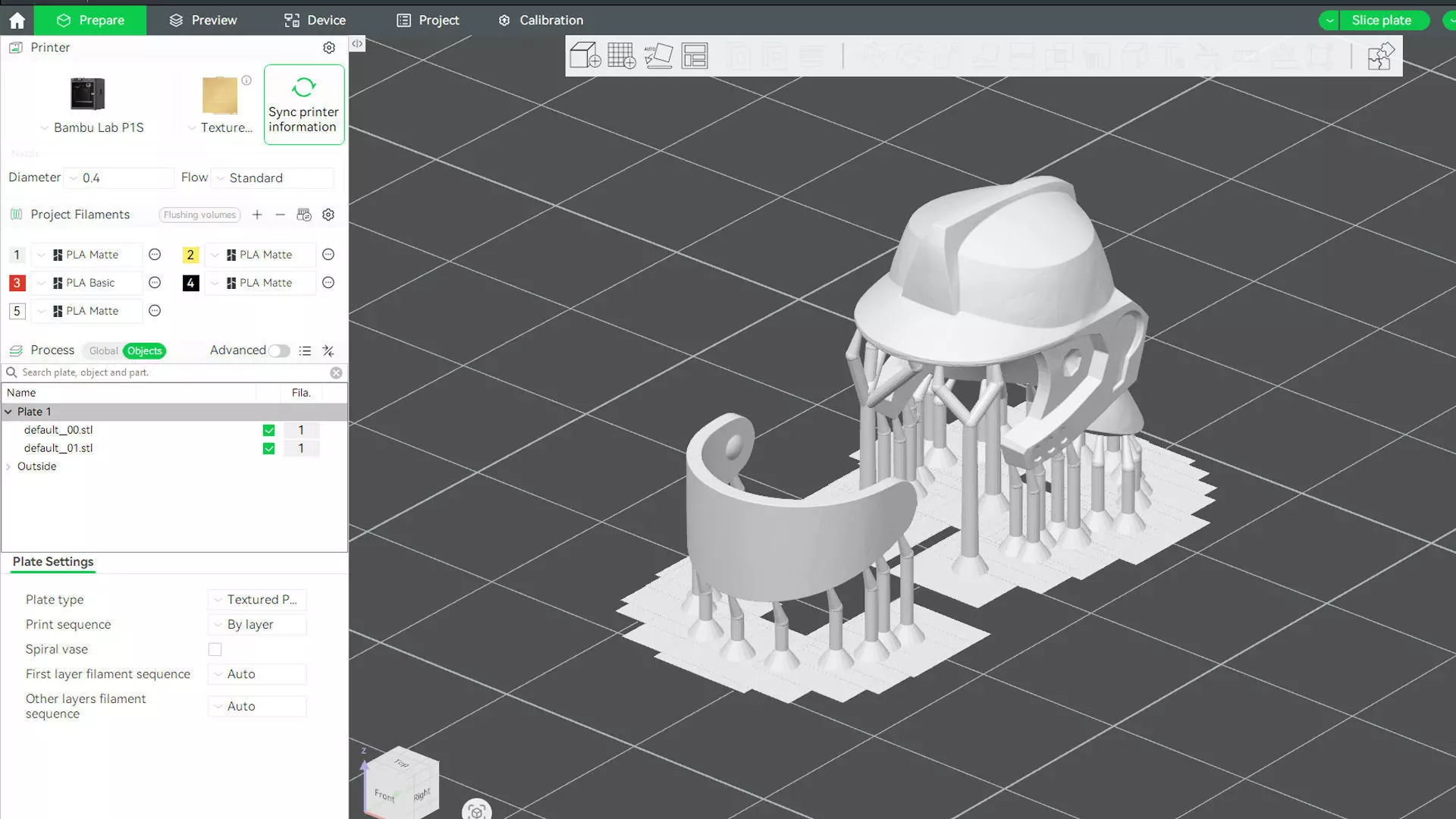Click the Auto orient toolbar icon
This screenshot has height=819, width=1456.
657,55
